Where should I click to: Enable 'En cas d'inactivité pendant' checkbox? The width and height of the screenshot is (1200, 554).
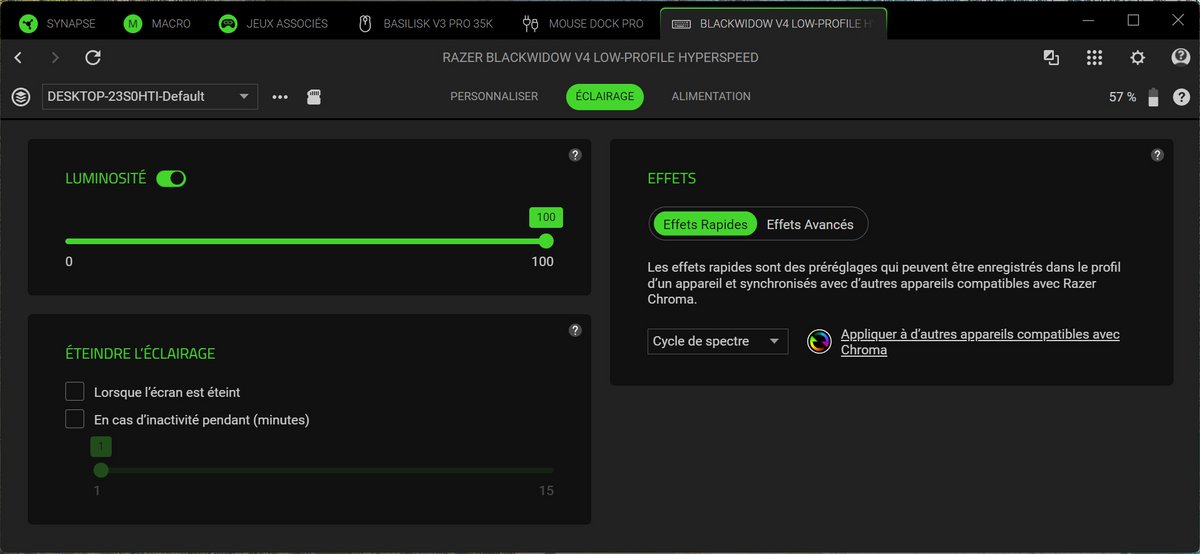click(x=74, y=419)
